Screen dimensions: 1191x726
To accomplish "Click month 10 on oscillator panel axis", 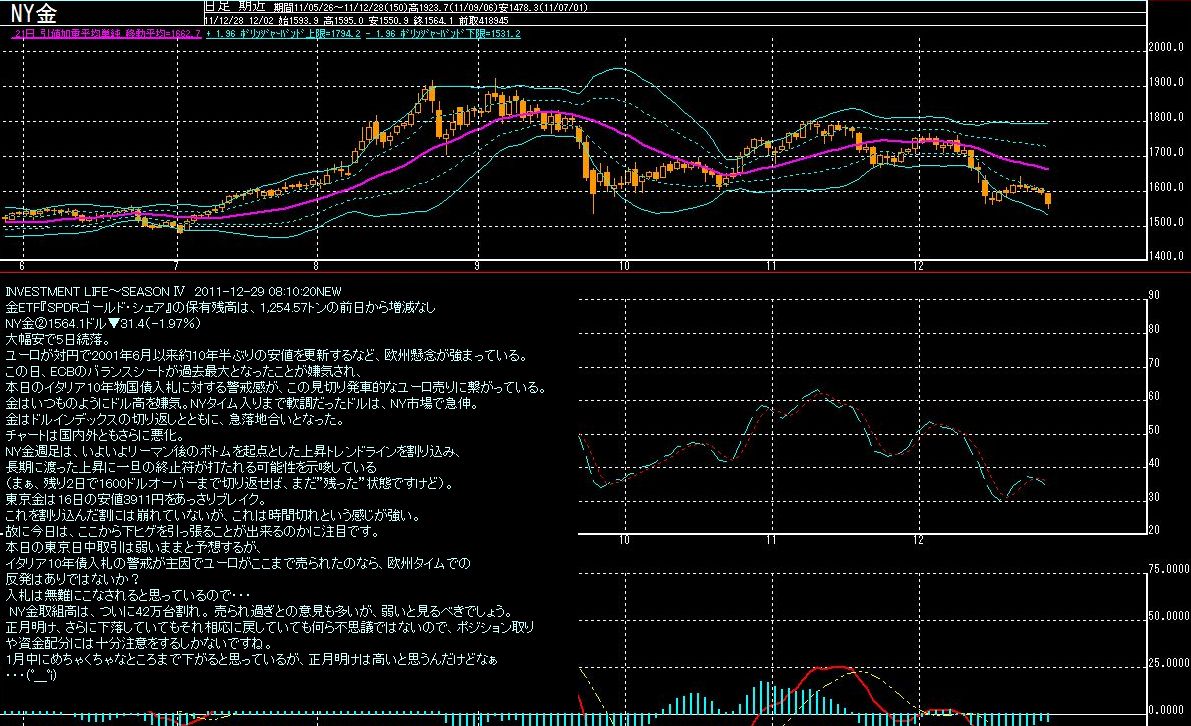I will (624, 541).
